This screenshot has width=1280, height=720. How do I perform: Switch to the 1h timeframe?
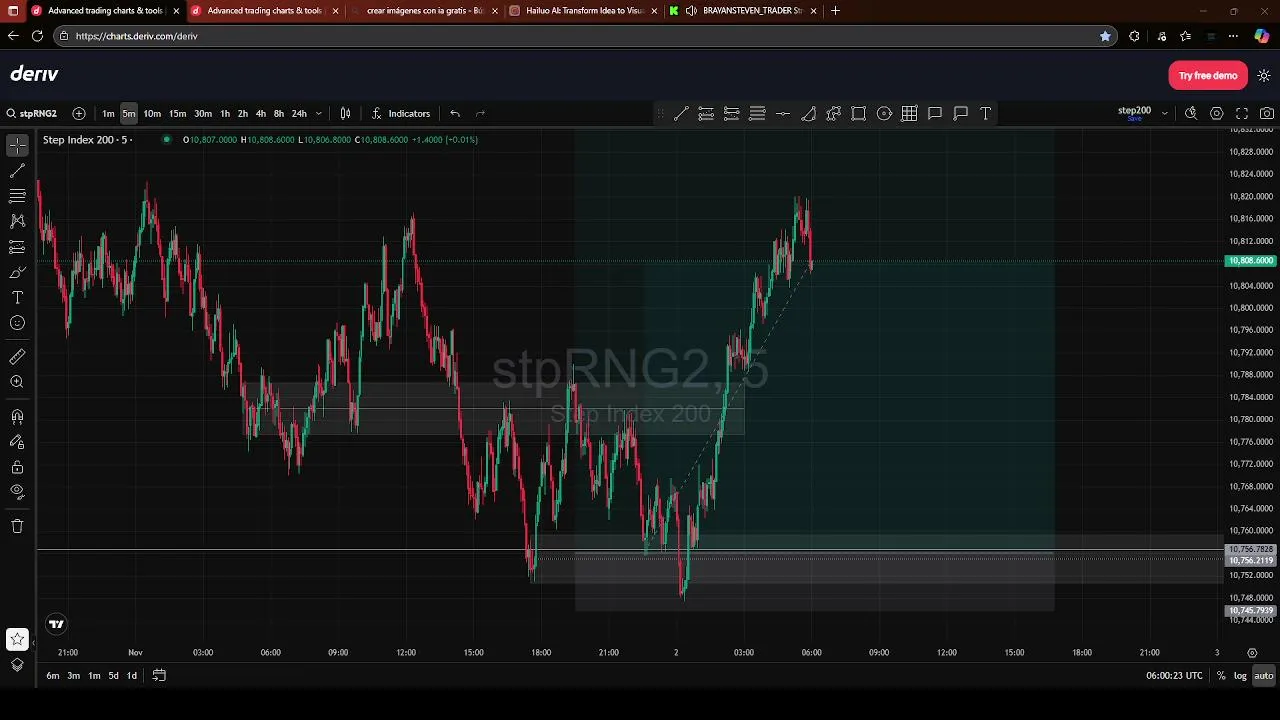[x=225, y=113]
